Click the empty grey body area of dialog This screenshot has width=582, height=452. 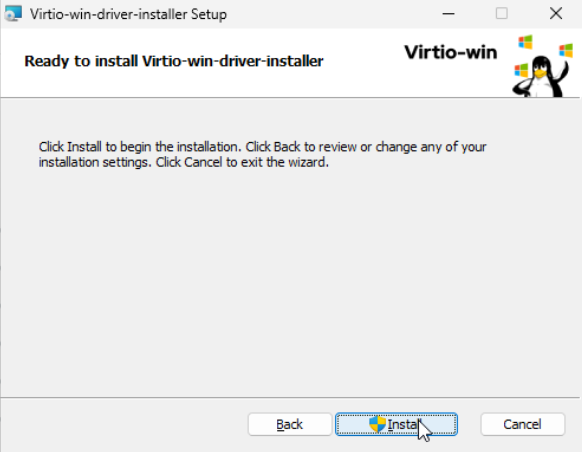point(290,282)
